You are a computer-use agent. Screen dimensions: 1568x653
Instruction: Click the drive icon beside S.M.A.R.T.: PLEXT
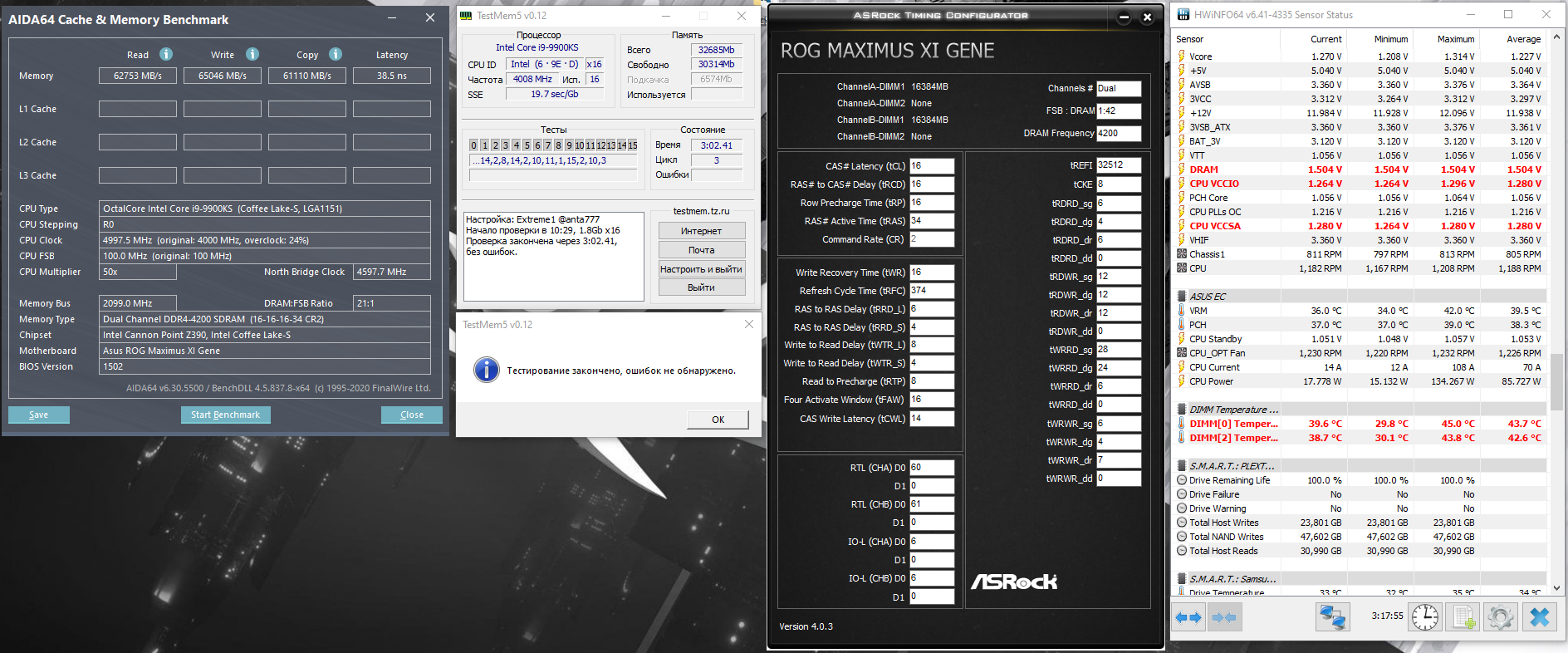[x=1182, y=465]
